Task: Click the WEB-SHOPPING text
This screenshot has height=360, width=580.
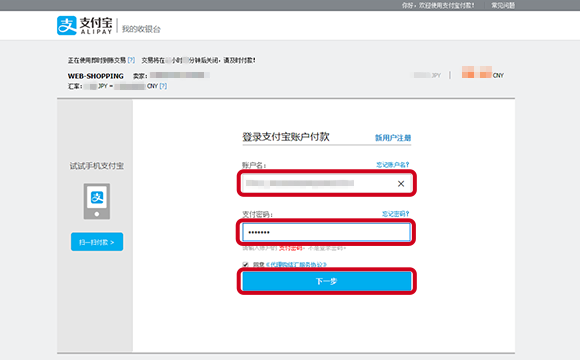Action: pyautogui.click(x=95, y=76)
